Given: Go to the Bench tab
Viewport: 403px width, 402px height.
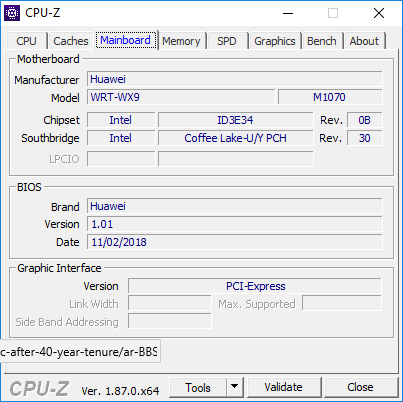Looking at the screenshot, I should (x=322, y=41).
